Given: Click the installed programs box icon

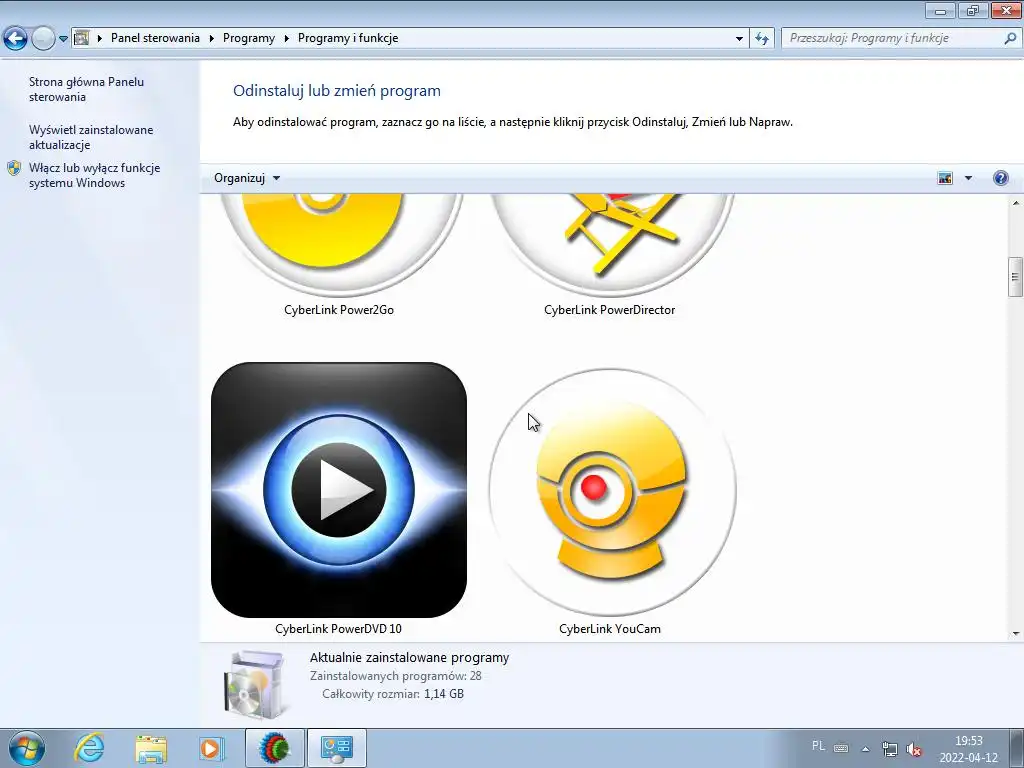Looking at the screenshot, I should (x=255, y=684).
